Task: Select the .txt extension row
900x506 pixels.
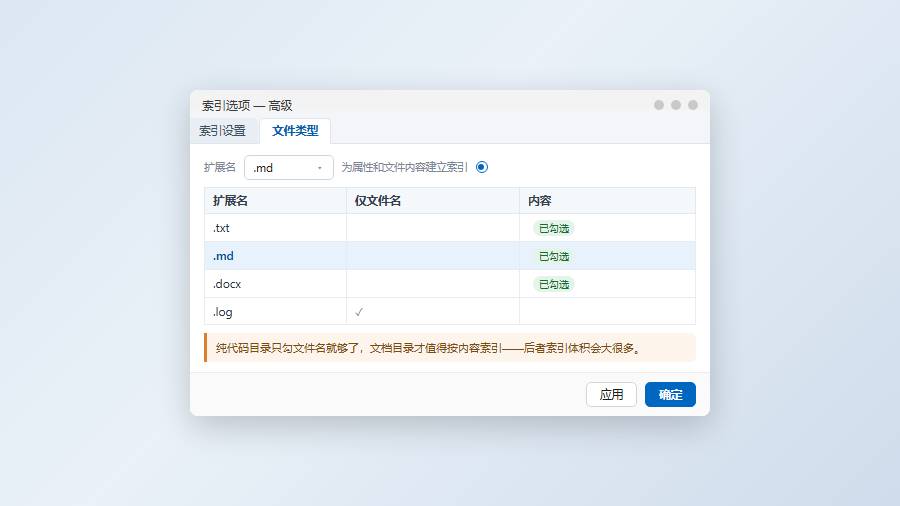Action: 450,228
